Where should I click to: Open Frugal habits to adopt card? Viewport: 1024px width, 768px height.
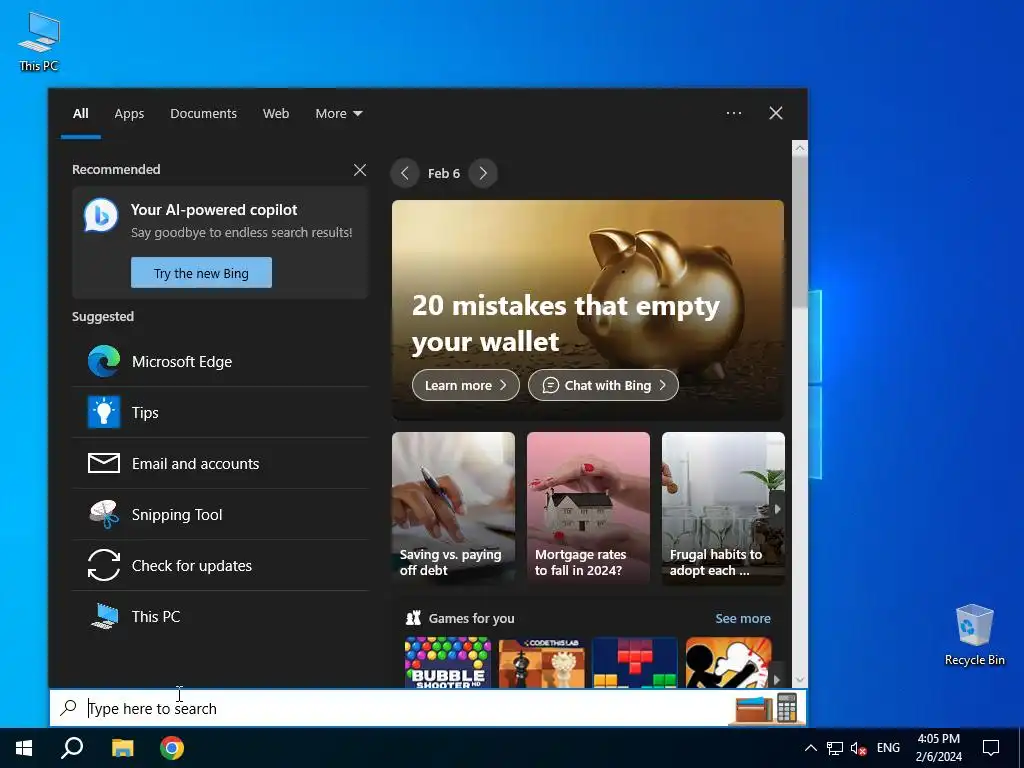coord(723,507)
